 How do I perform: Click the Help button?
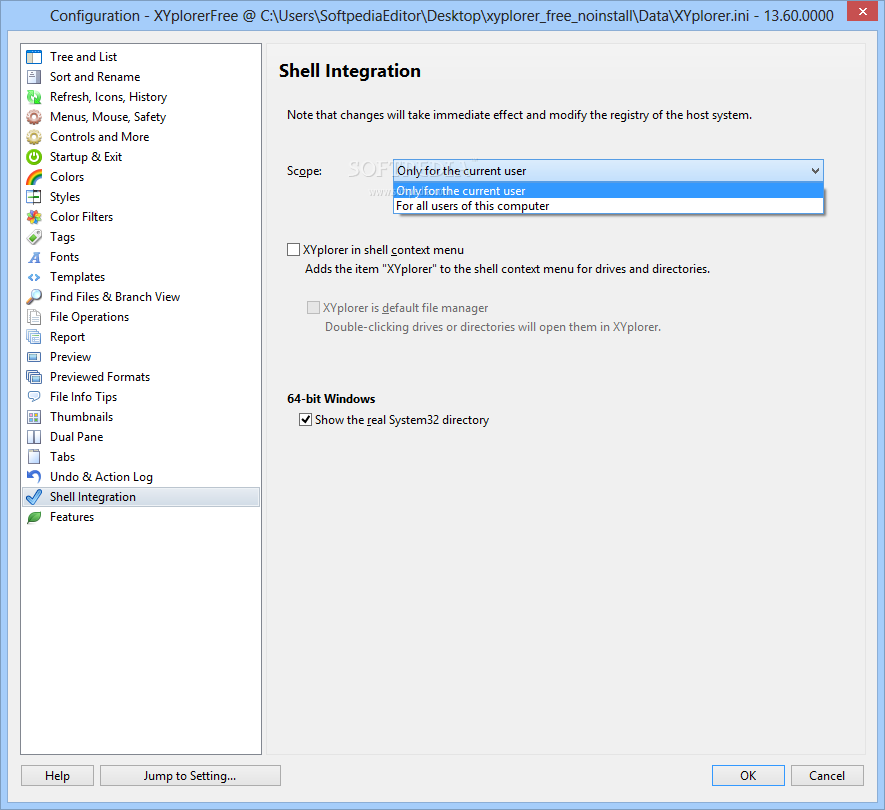[x=58, y=776]
